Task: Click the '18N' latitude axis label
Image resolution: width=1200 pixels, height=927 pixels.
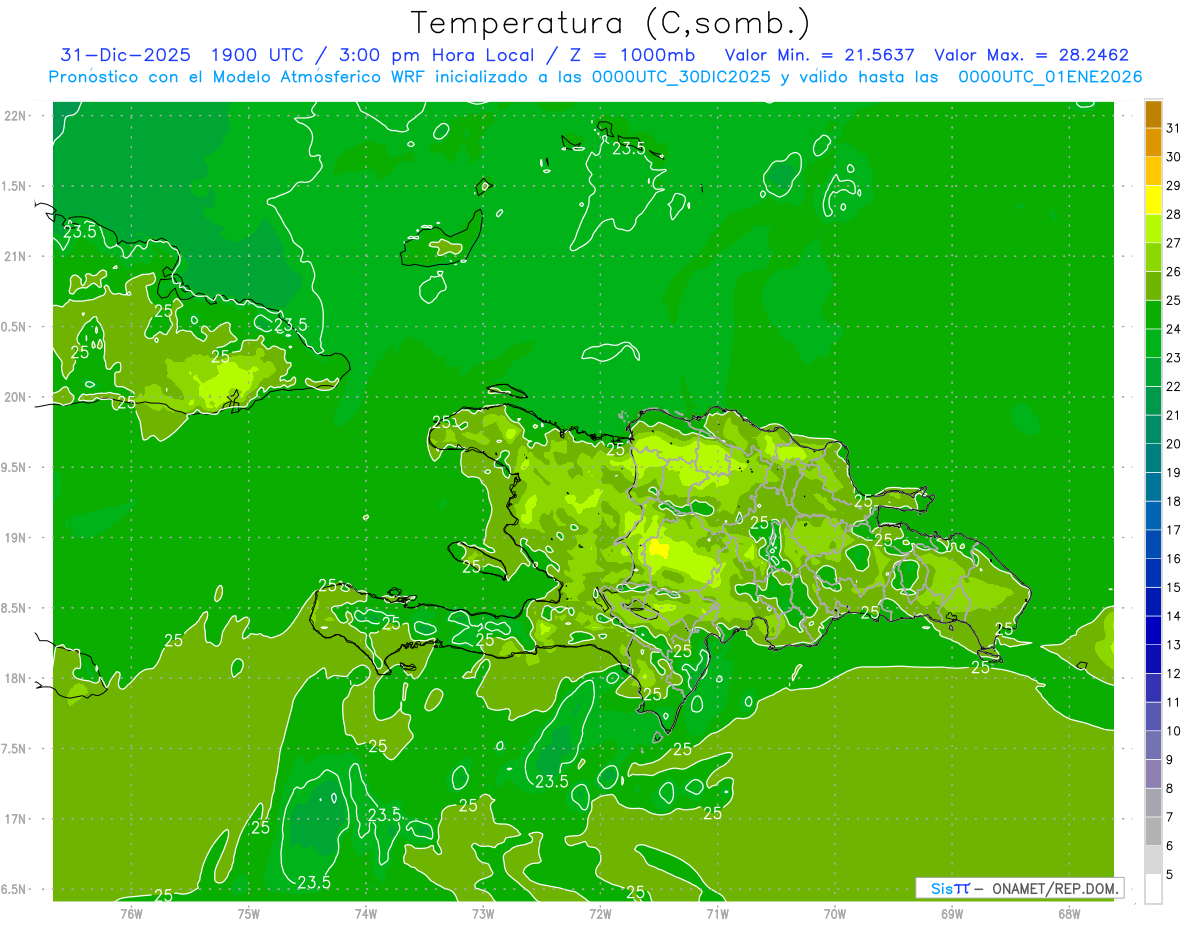Action: pos(16,678)
